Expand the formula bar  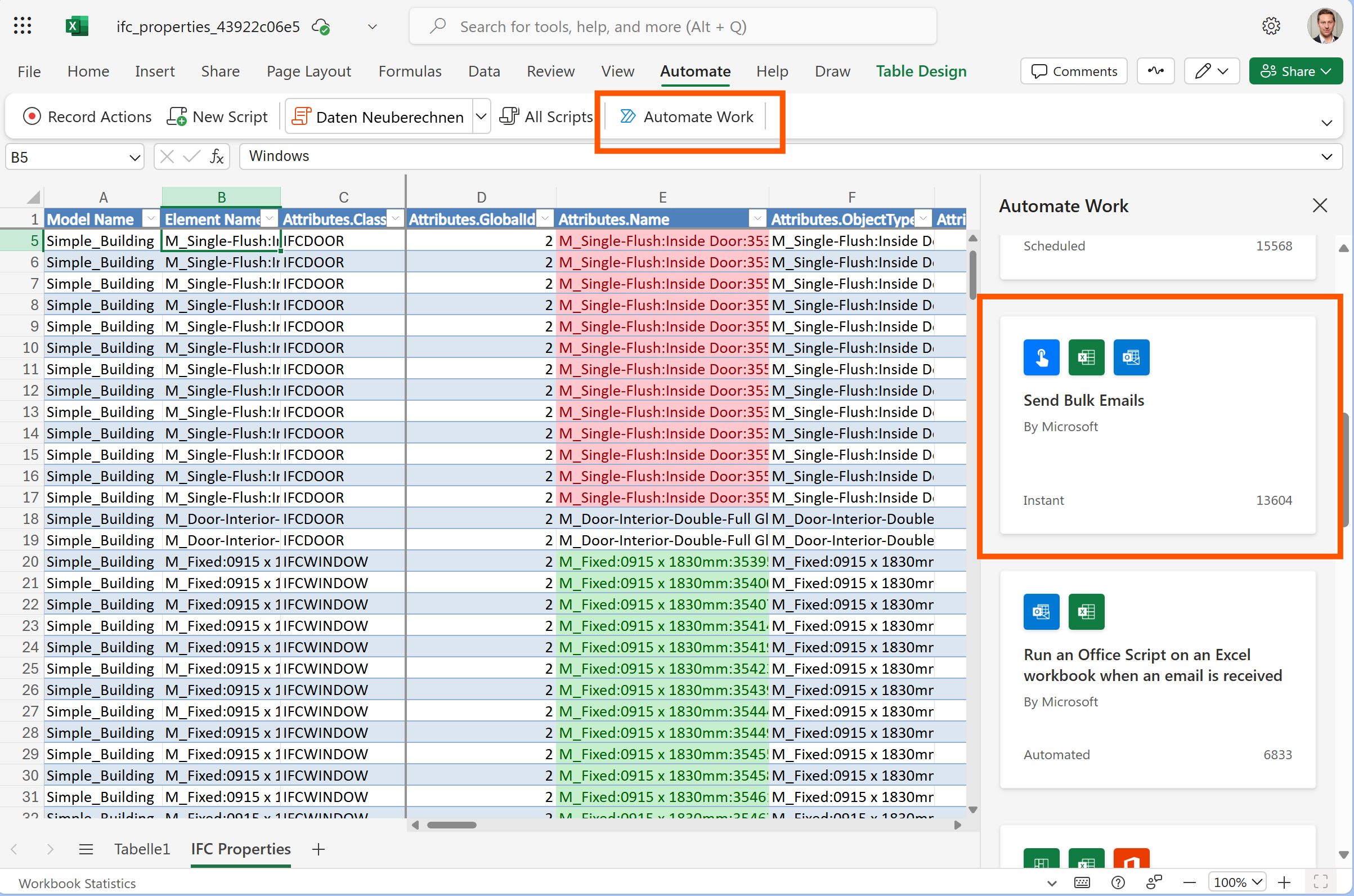pos(1326,156)
